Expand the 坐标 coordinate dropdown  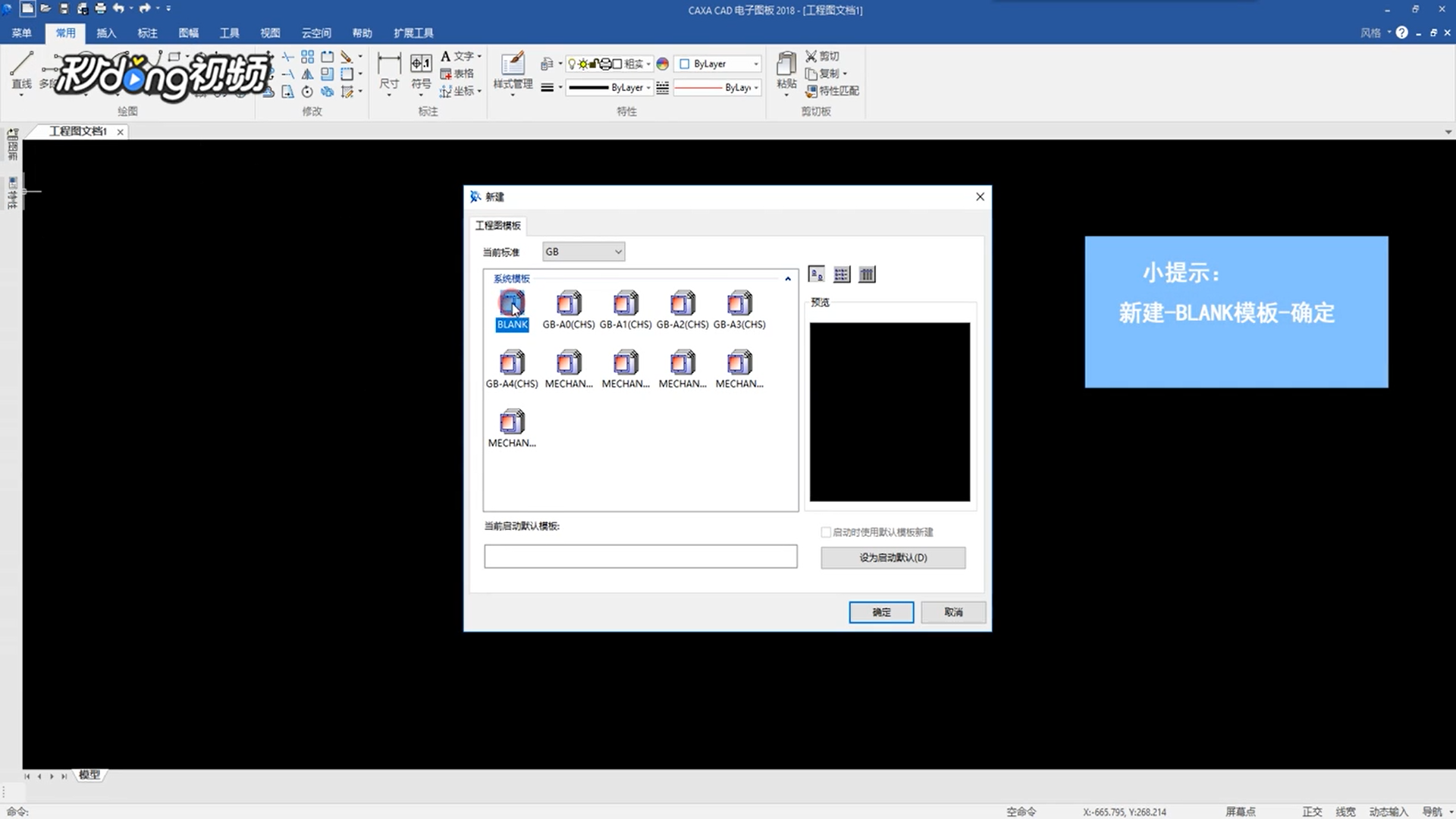(479, 92)
